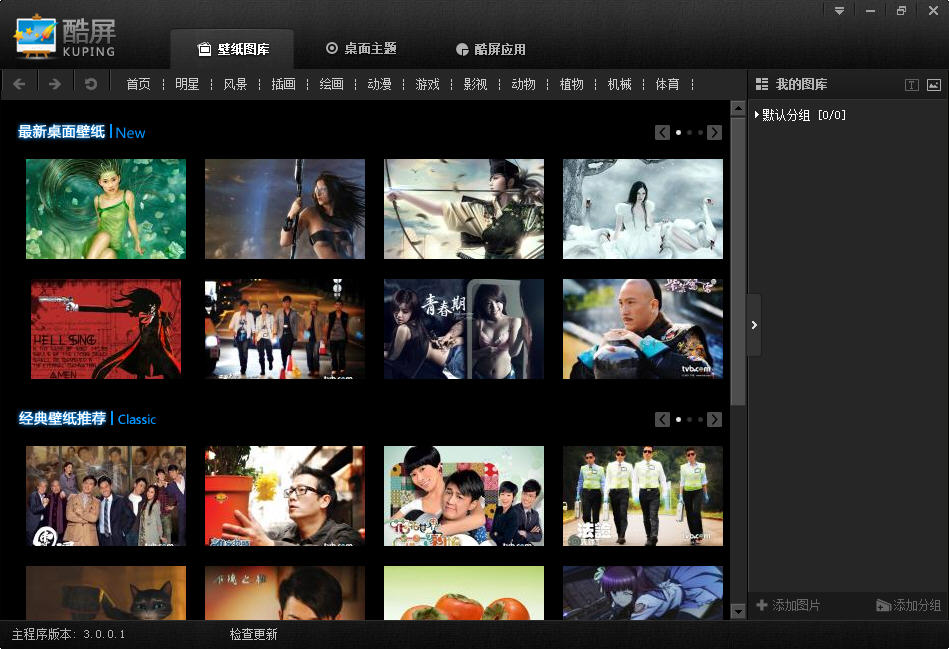Click scrollbar down arrow

pos(737,611)
